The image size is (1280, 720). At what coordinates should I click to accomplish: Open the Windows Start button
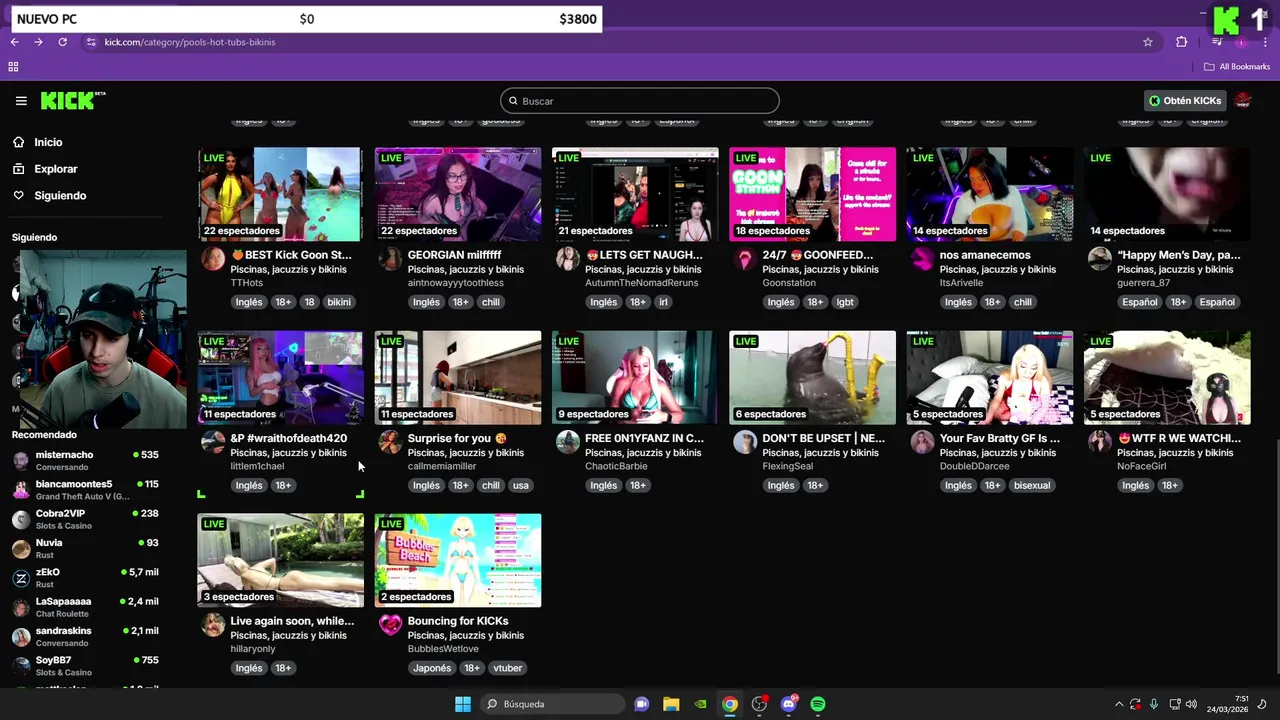[x=463, y=704]
